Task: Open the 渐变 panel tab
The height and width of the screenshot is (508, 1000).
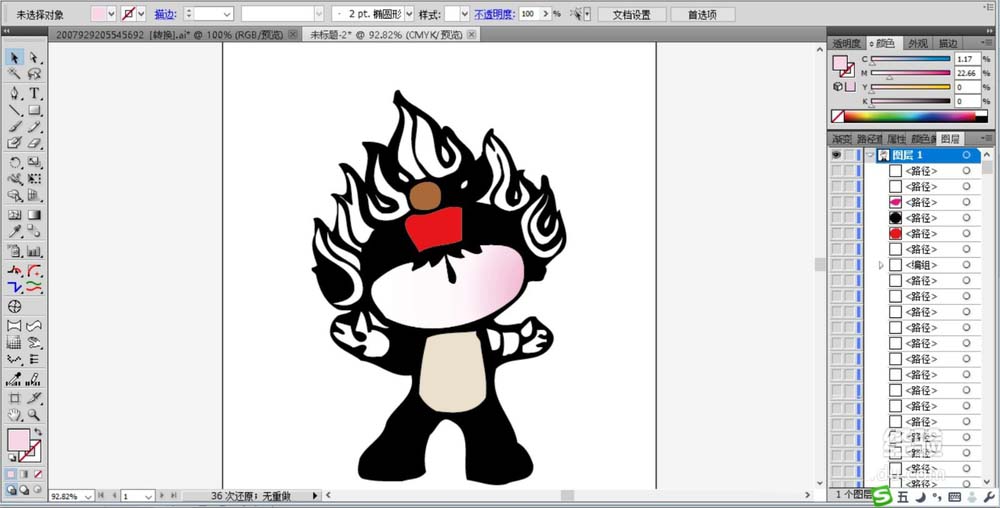Action: coord(841,138)
